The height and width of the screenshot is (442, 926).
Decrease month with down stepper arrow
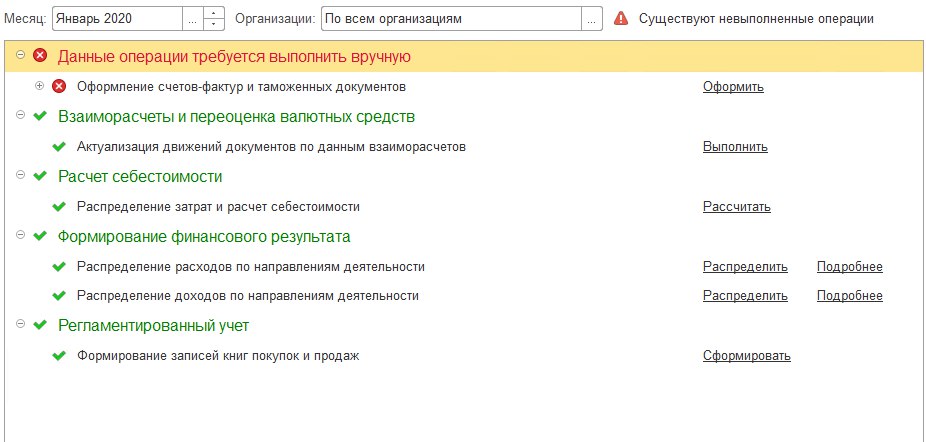(x=214, y=24)
